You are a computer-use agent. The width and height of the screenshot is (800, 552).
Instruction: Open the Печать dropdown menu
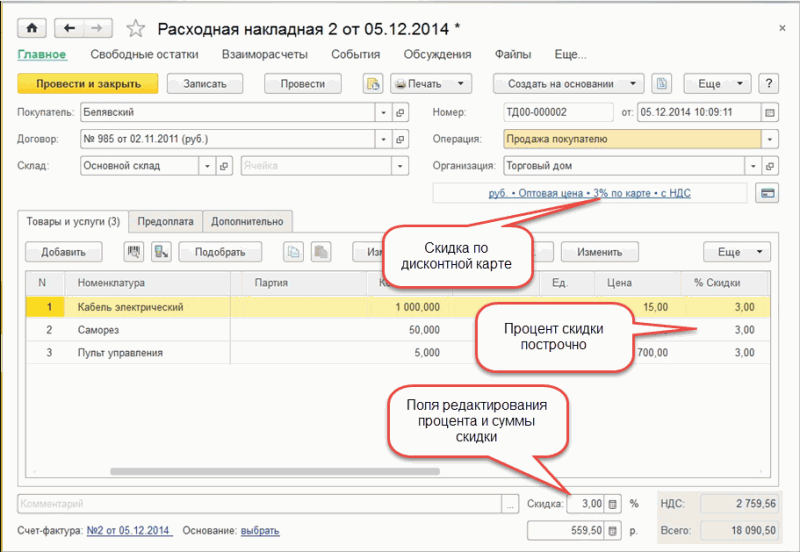coord(431,84)
